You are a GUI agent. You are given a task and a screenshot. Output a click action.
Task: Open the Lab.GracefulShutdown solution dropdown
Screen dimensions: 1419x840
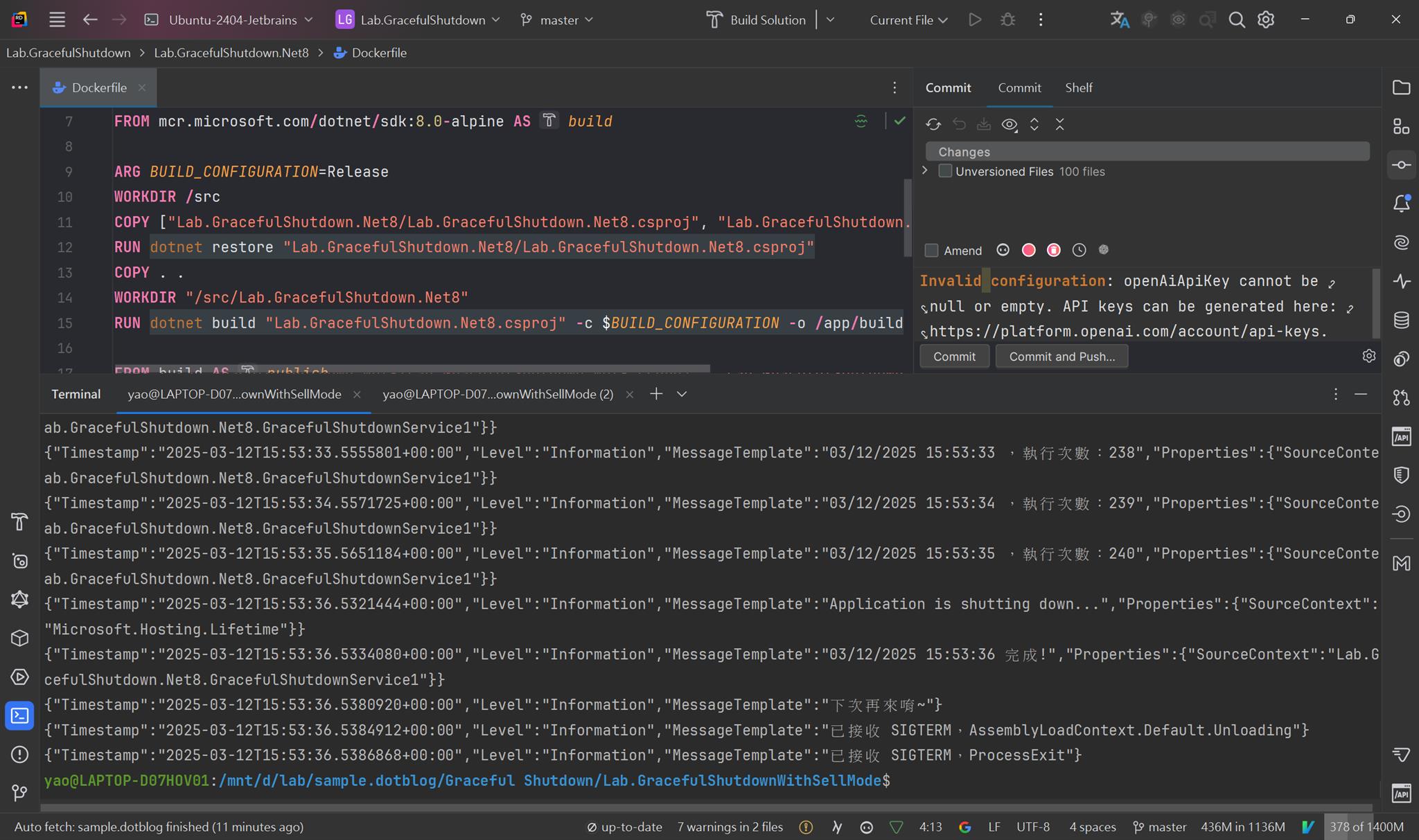point(418,19)
